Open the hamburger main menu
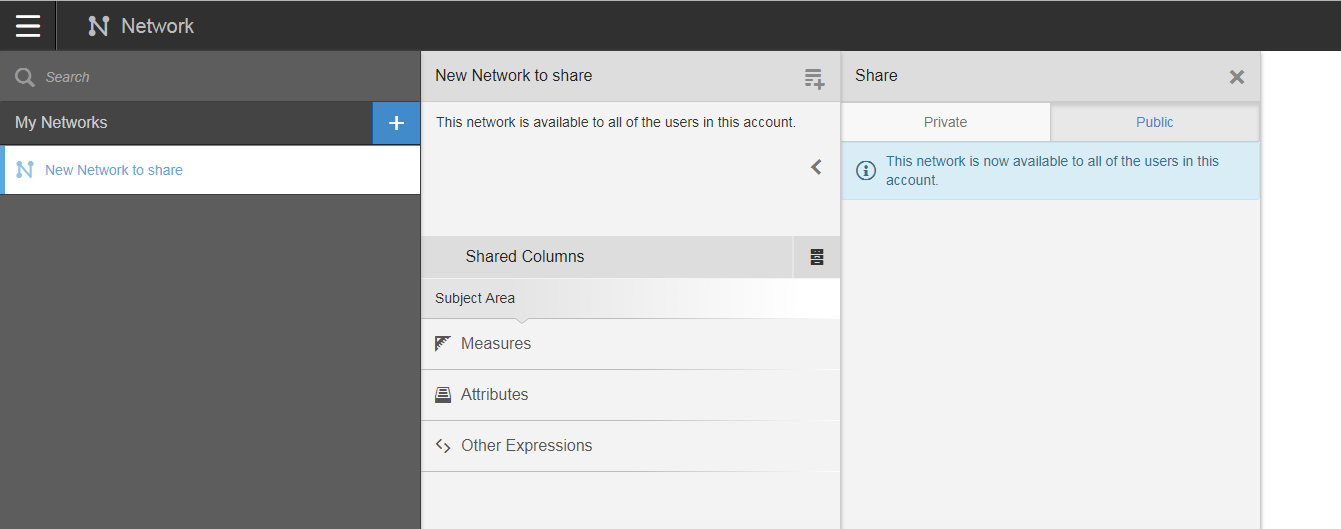The width and height of the screenshot is (1341, 529). tap(28, 26)
